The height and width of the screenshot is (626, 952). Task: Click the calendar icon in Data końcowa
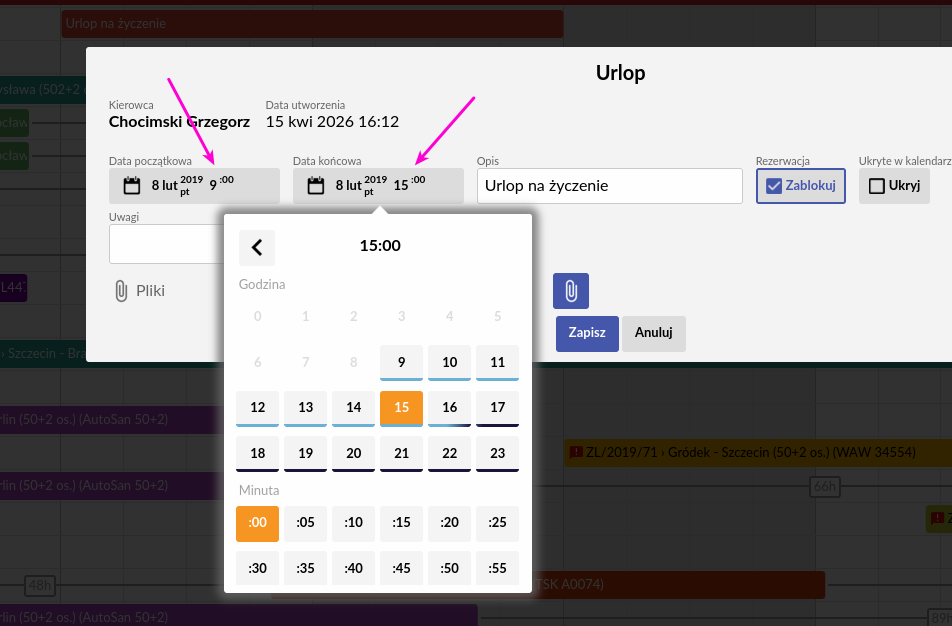coord(315,186)
